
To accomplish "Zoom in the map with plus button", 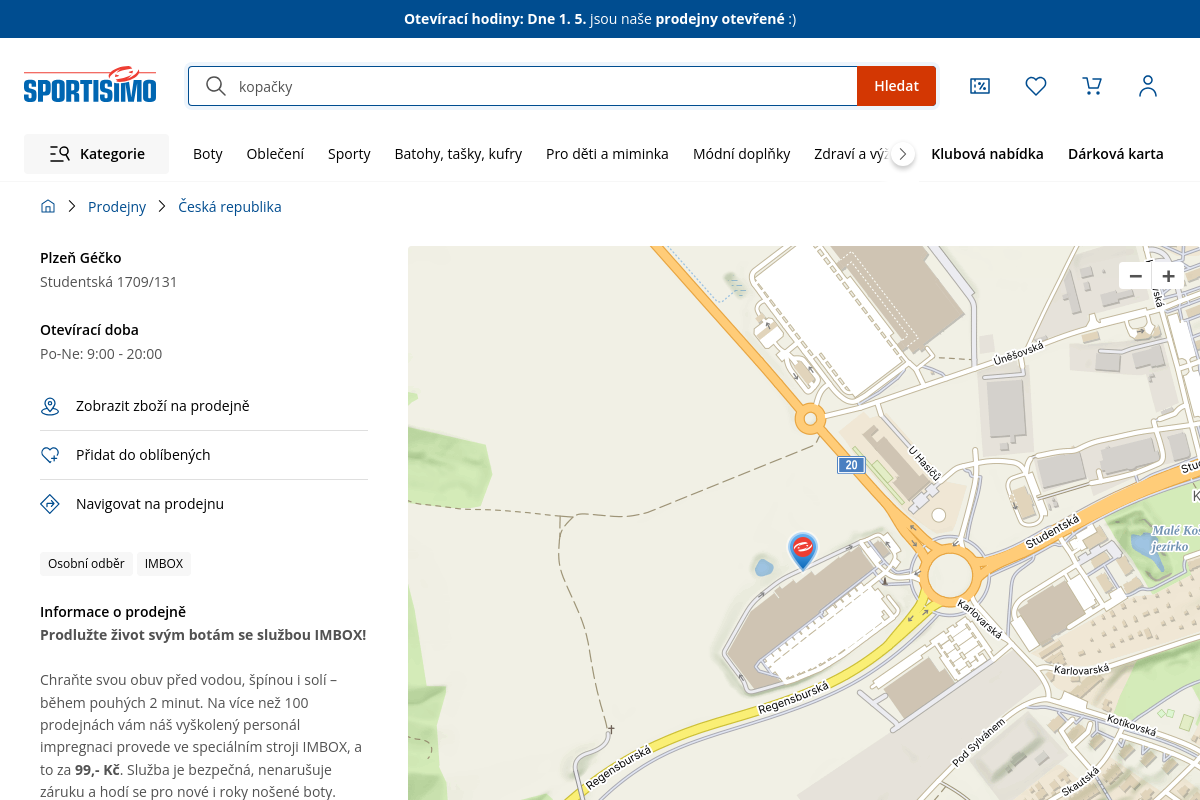I will click(1168, 276).
